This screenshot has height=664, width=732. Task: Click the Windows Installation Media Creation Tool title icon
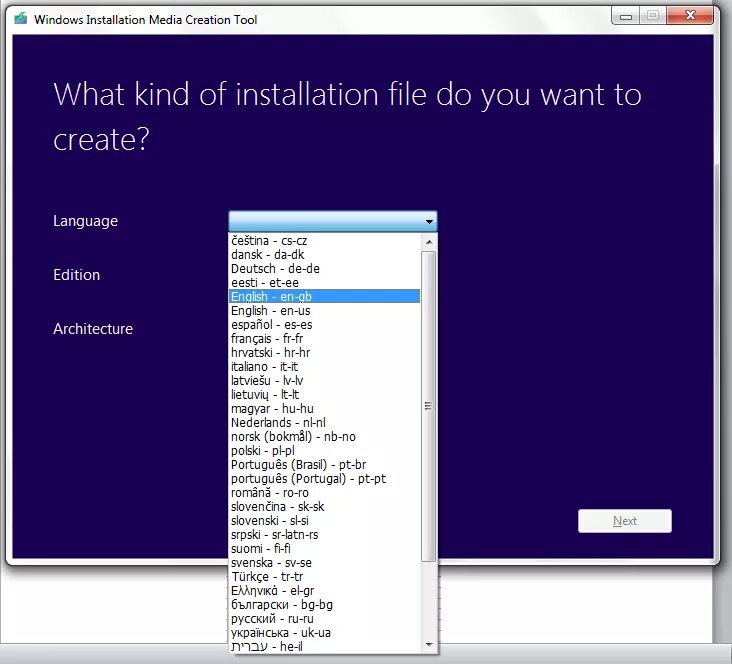tap(21, 19)
